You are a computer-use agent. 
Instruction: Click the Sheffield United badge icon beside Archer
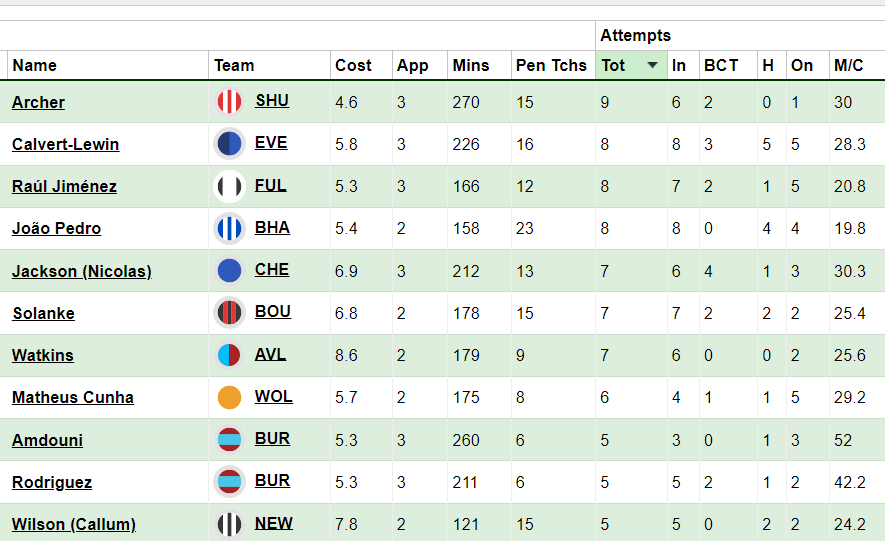point(230,102)
